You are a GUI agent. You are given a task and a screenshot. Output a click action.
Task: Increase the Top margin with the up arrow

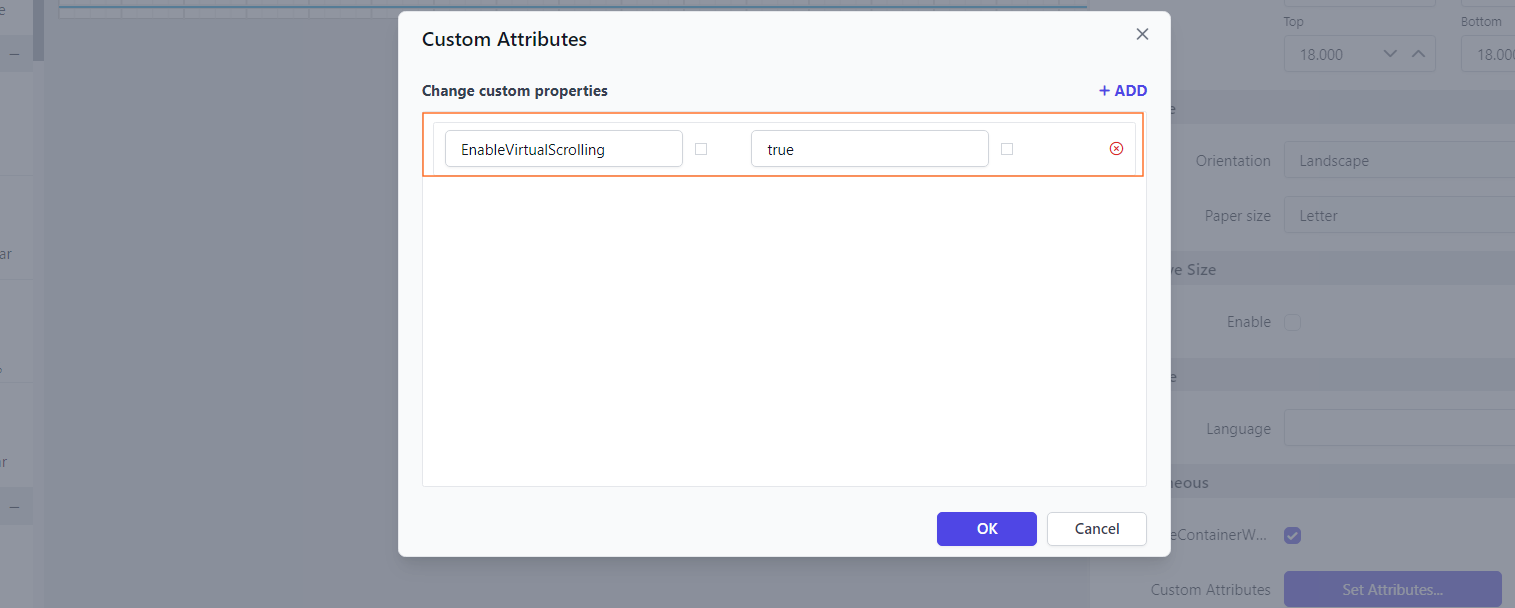pyautogui.click(x=1418, y=53)
